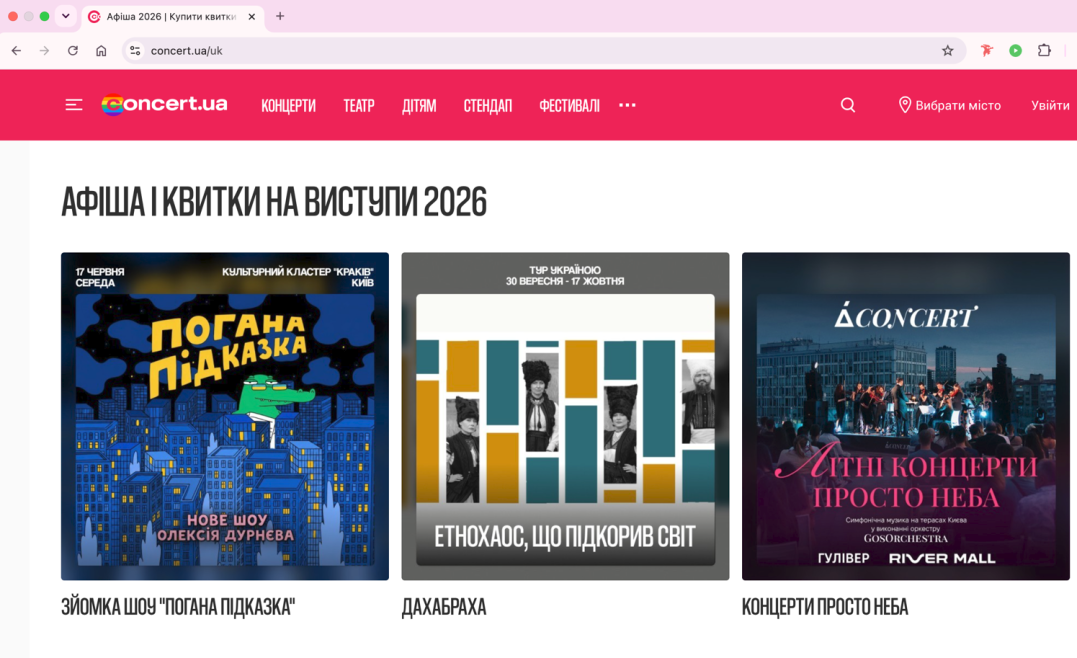Click the Погана підказка poster image
Viewport: 1077px width, 658px height.
225,416
